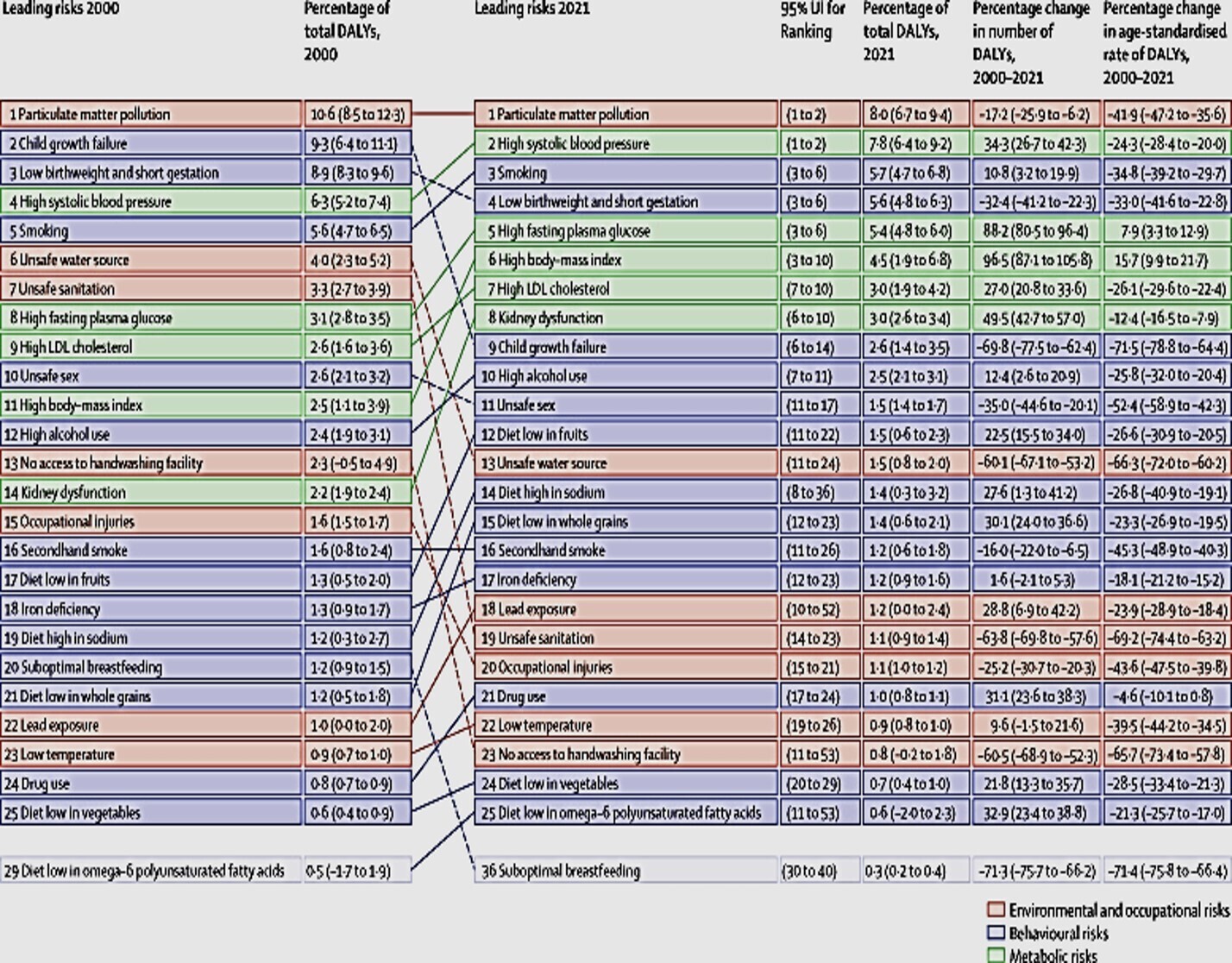The image size is (1232, 963).
Task: Click the "Environmental and occupational risks" legend label
Action: 1119,910
